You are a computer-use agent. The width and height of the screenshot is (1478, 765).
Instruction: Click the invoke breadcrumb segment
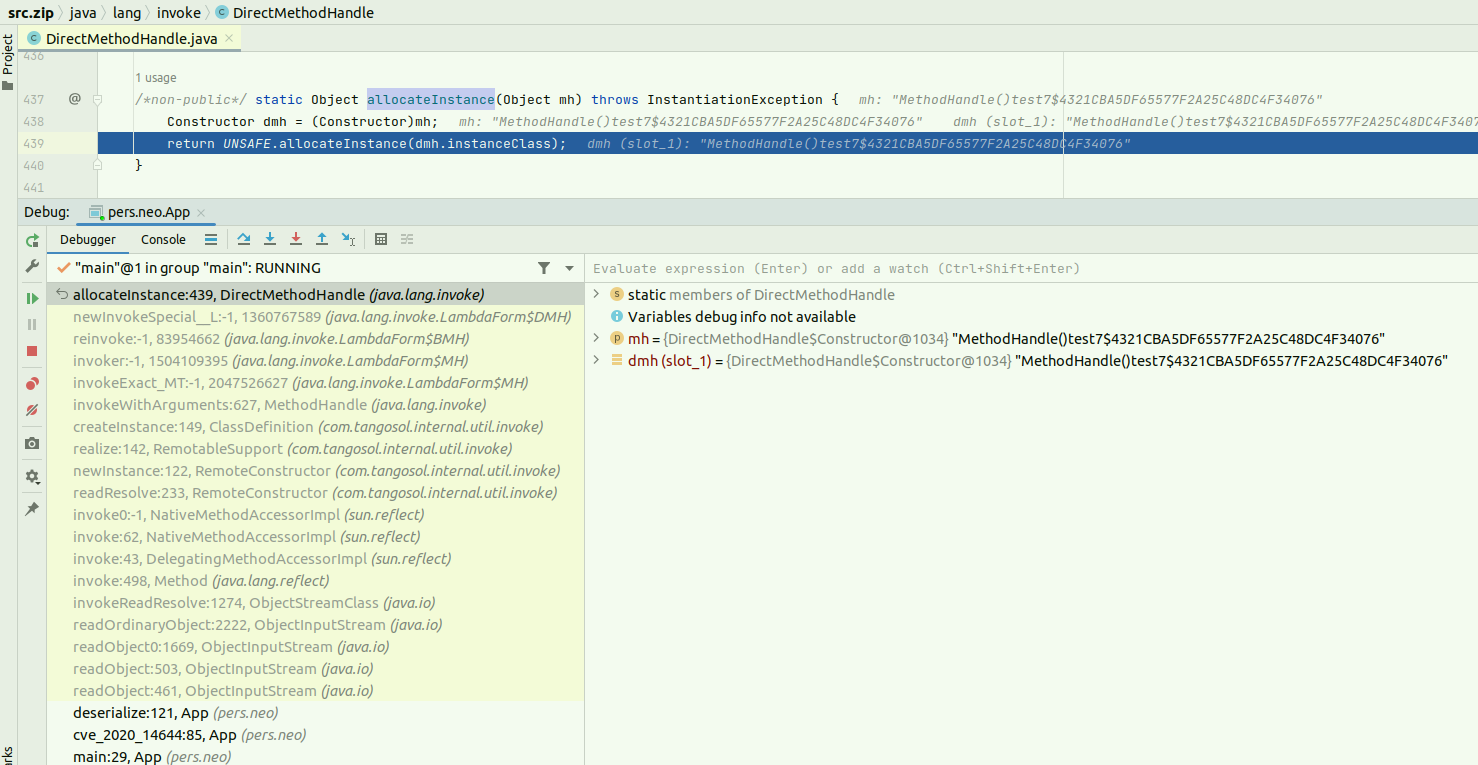pyautogui.click(x=178, y=13)
